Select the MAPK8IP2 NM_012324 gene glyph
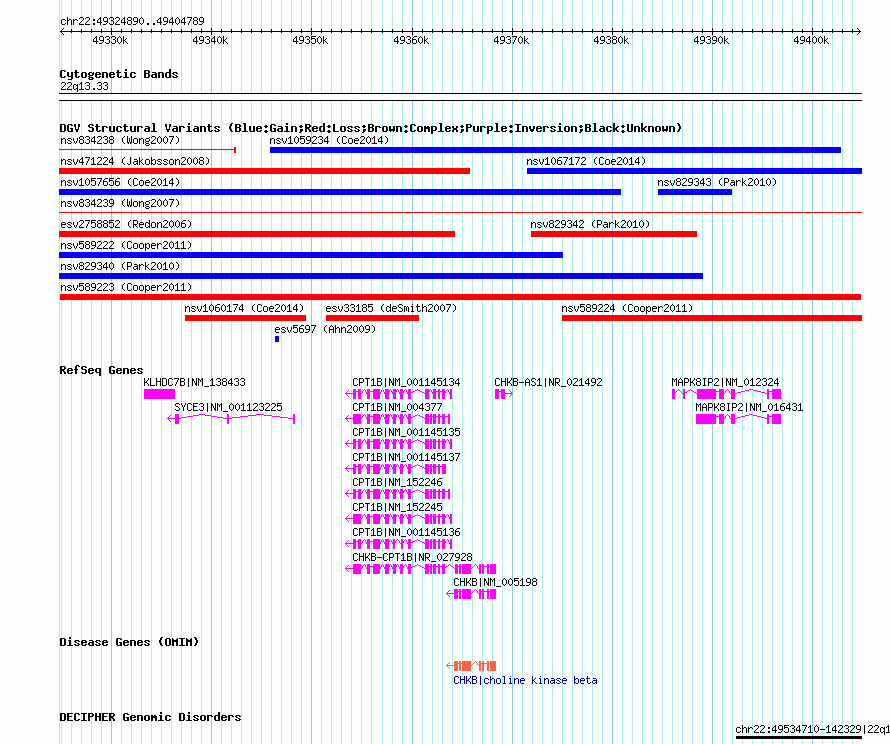 (727, 394)
